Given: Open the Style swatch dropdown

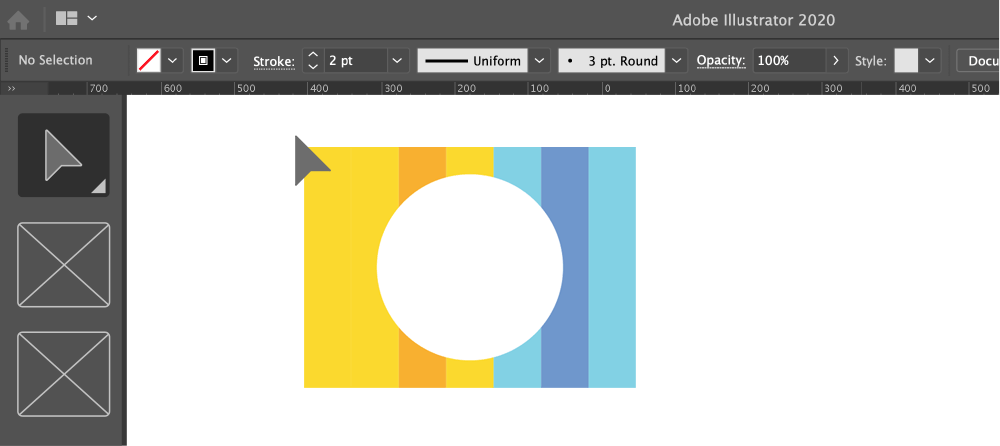Looking at the screenshot, I should click(x=931, y=60).
